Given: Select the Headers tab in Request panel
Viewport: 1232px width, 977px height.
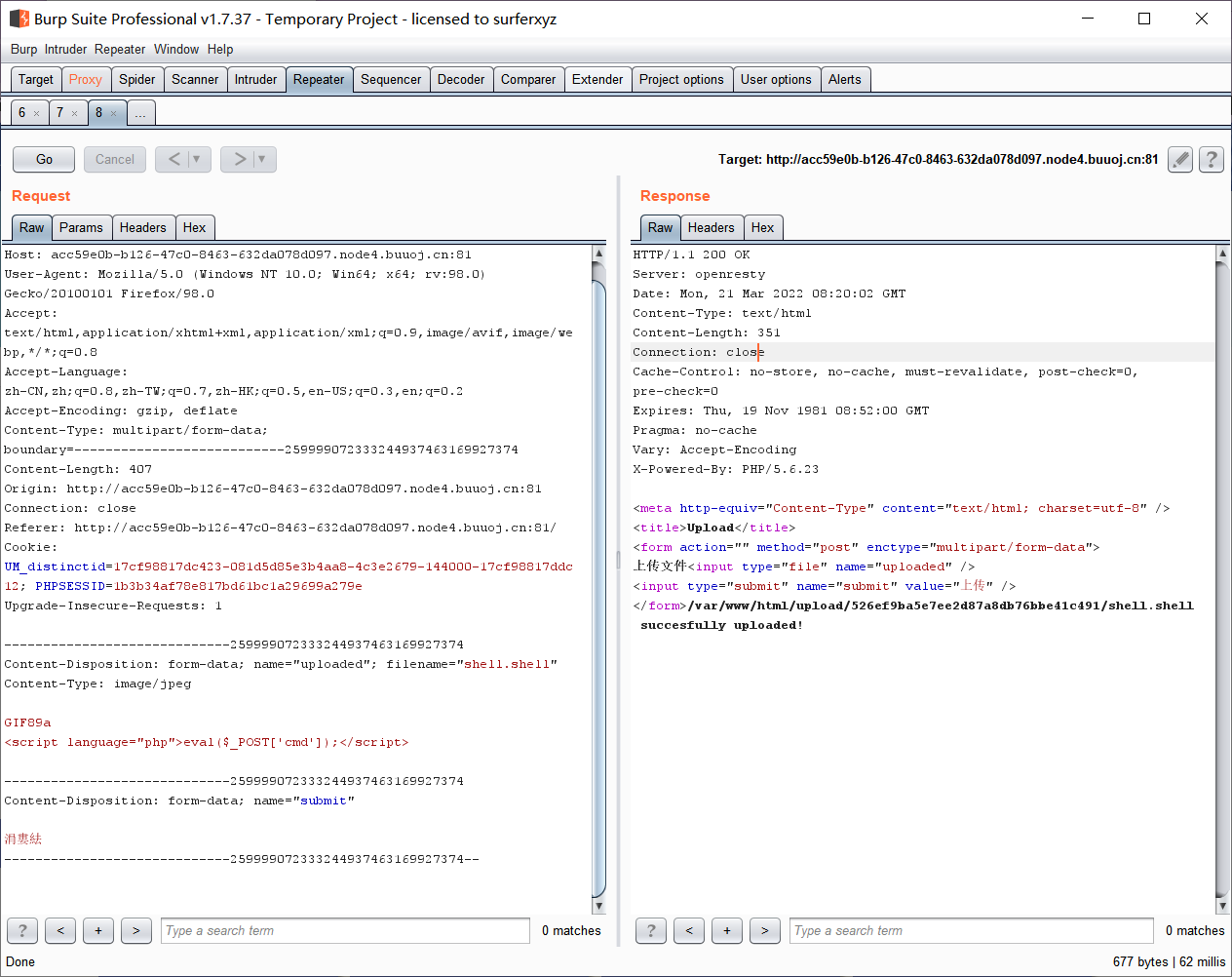Looking at the screenshot, I should 143,227.
